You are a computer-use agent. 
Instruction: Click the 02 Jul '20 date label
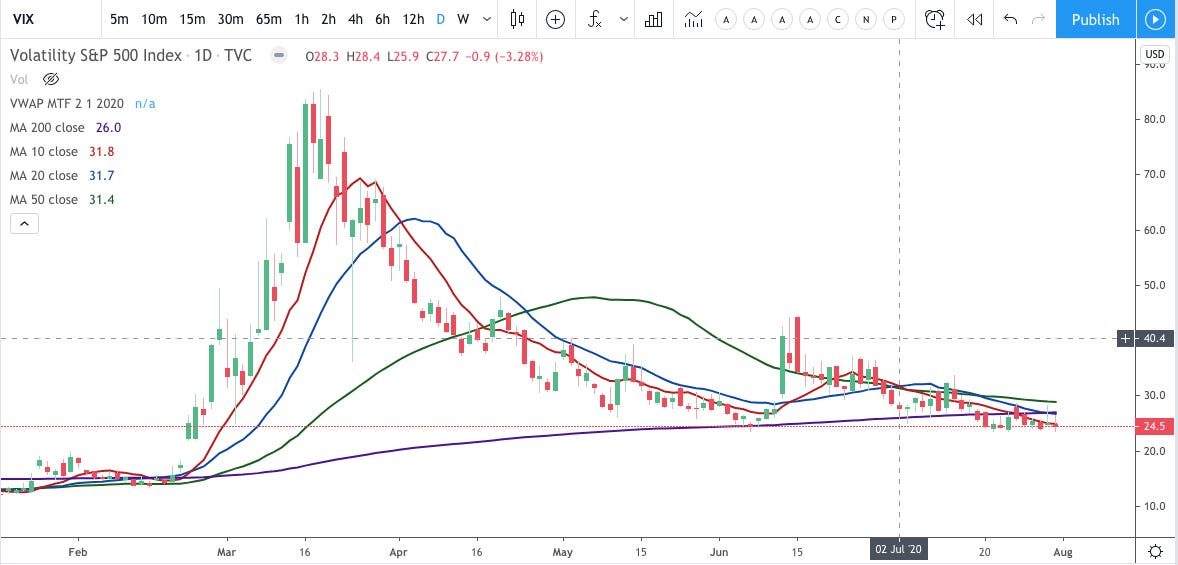pyautogui.click(x=899, y=550)
